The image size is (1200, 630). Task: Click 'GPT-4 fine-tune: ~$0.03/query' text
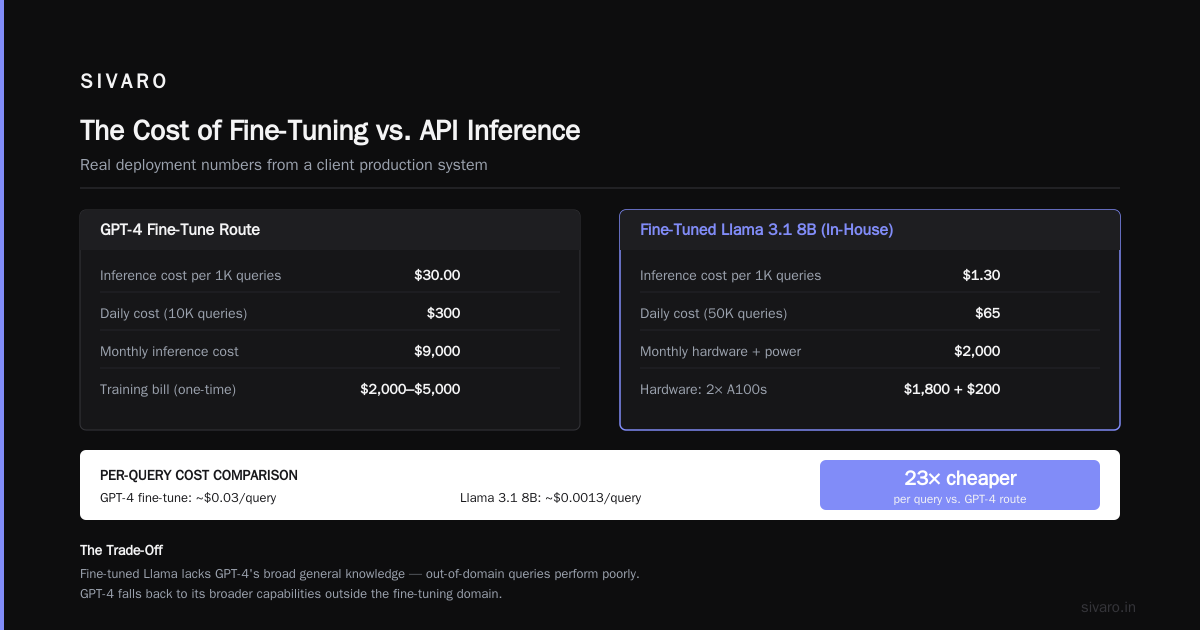(x=188, y=497)
